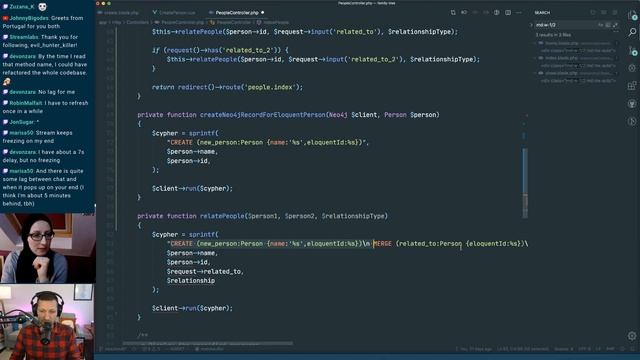Click the relatePeople function declaration name
The image size is (640, 360).
(222, 216)
